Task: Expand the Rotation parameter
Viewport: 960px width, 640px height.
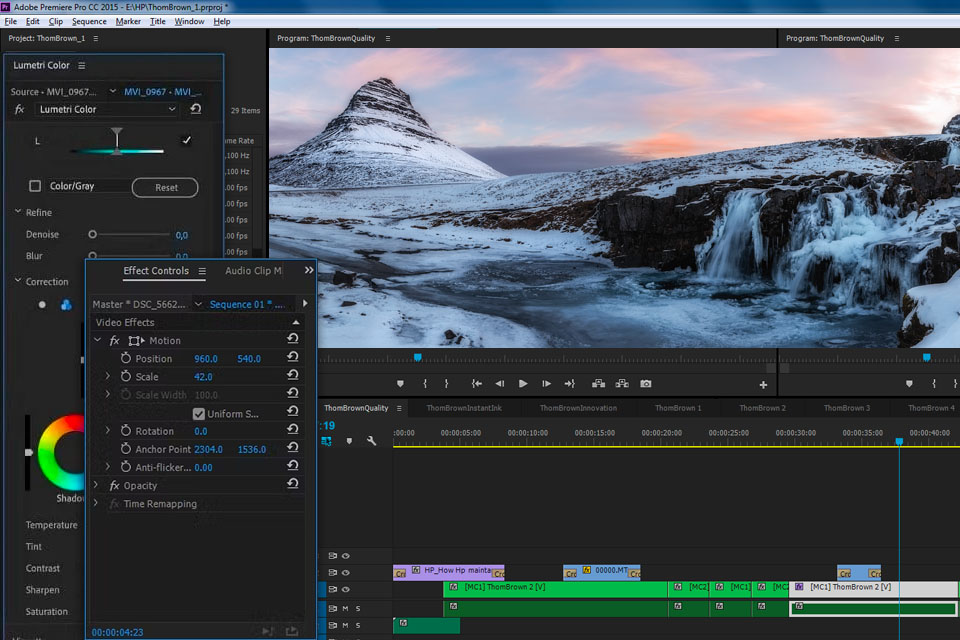Action: pyautogui.click(x=108, y=431)
